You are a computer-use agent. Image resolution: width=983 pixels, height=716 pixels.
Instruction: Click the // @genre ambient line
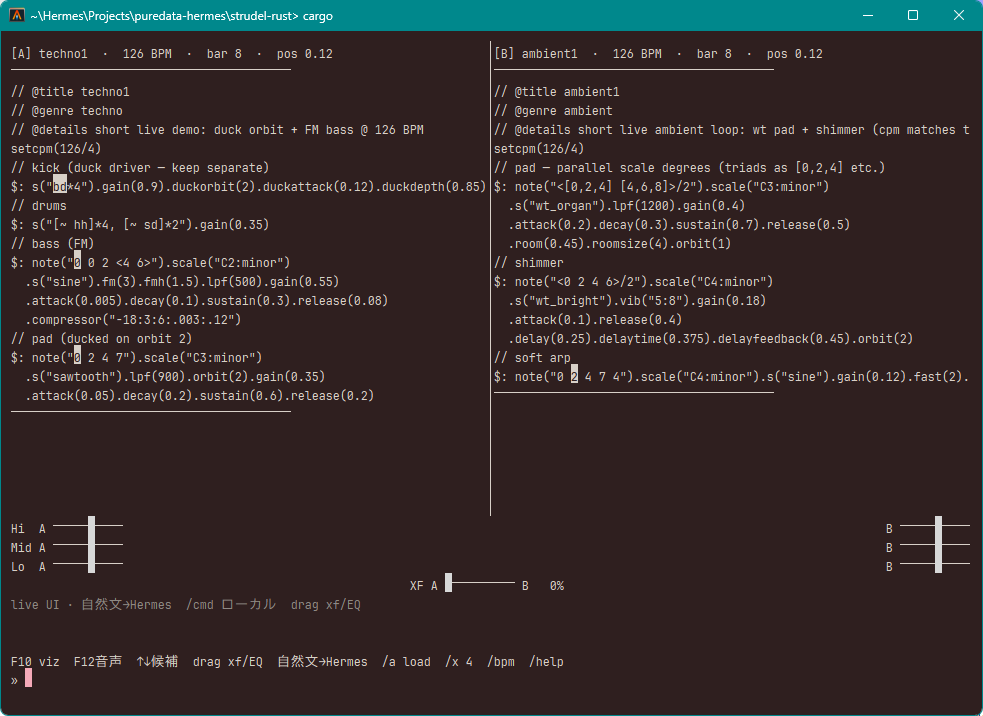point(553,111)
